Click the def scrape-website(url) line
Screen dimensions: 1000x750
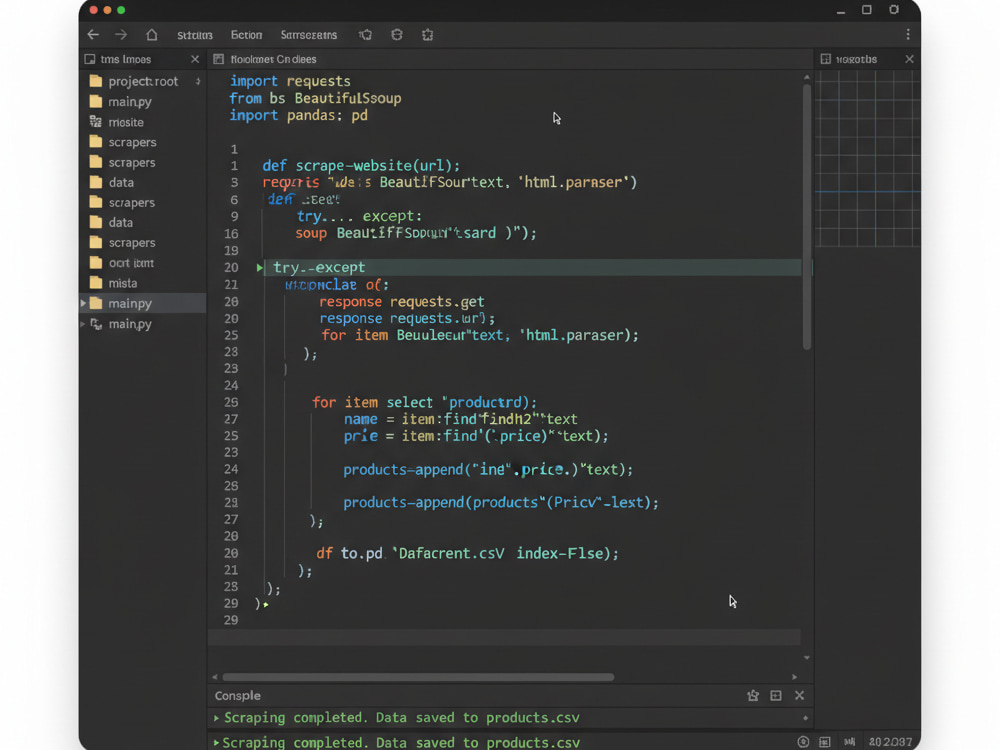[361, 166]
